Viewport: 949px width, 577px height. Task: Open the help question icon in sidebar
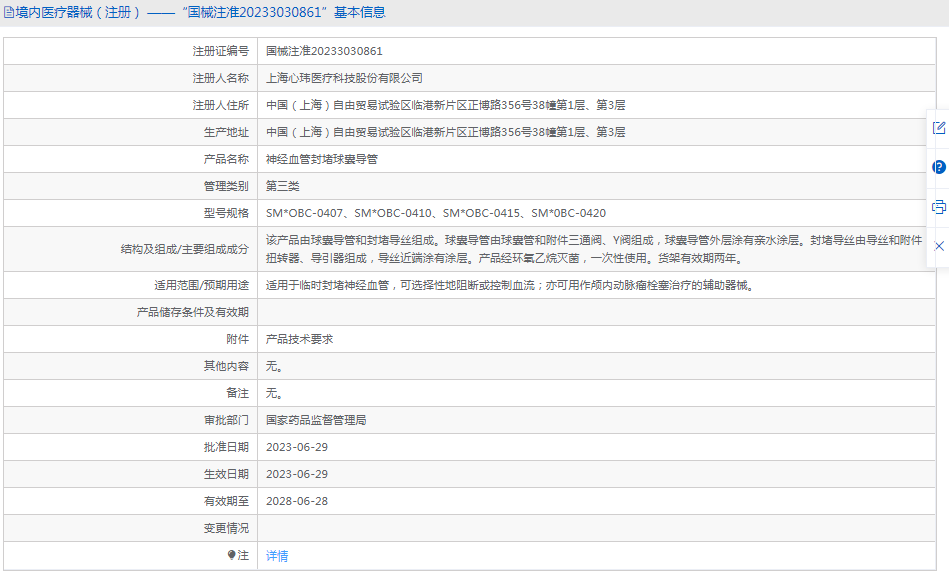pyautogui.click(x=939, y=167)
